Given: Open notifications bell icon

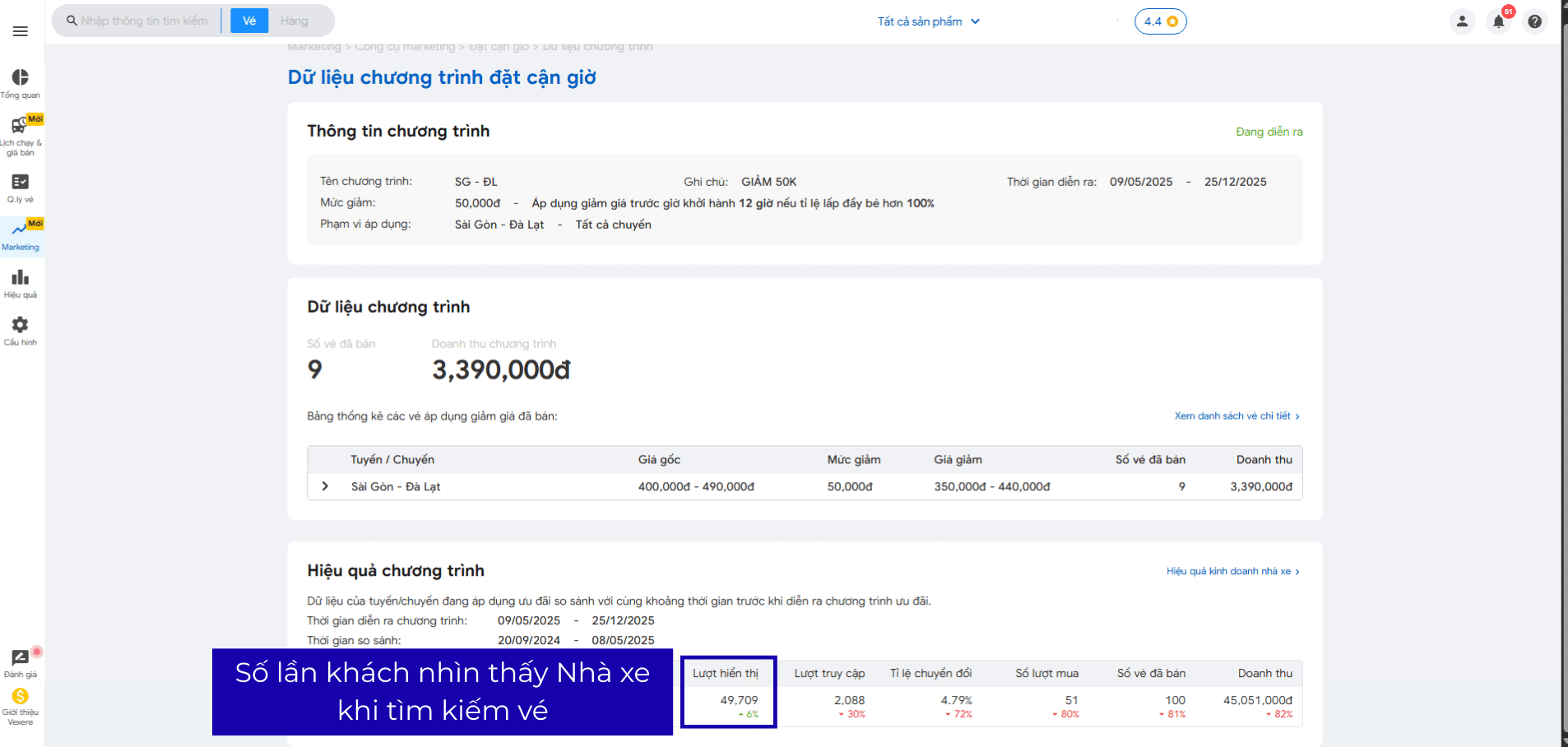Looking at the screenshot, I should pos(1498,21).
